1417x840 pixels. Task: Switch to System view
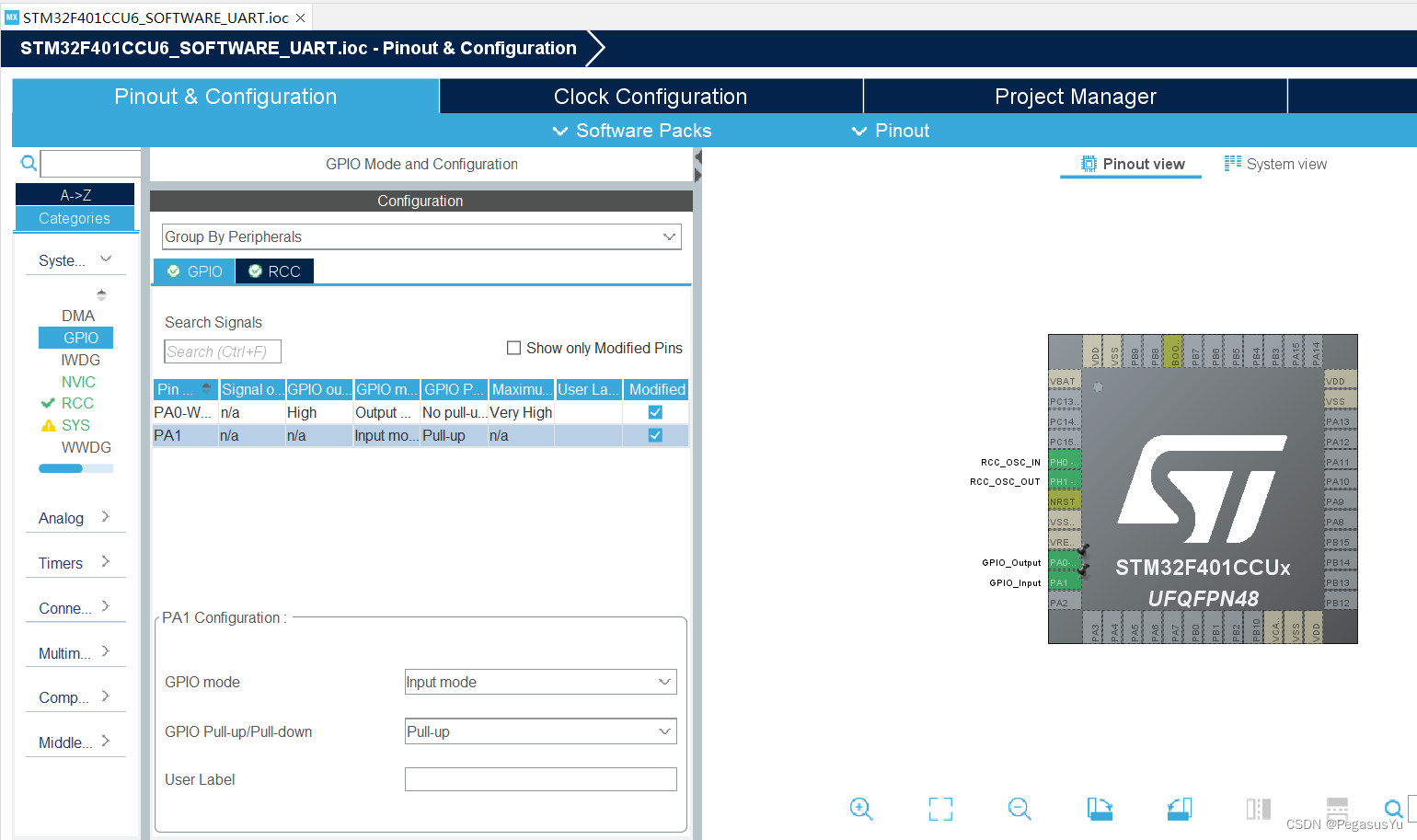point(1276,164)
